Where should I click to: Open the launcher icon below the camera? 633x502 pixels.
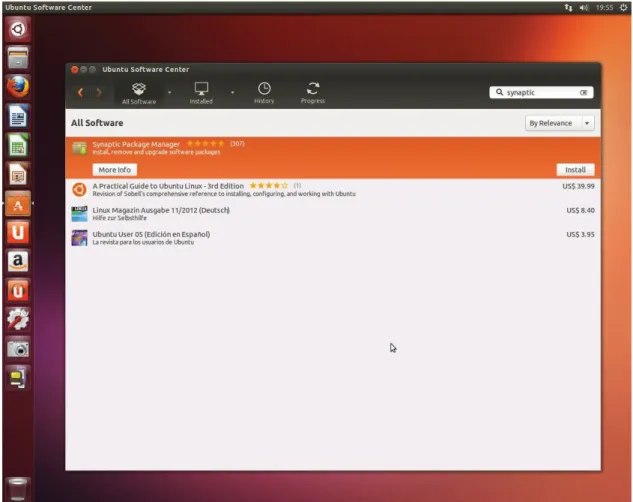coord(18,378)
